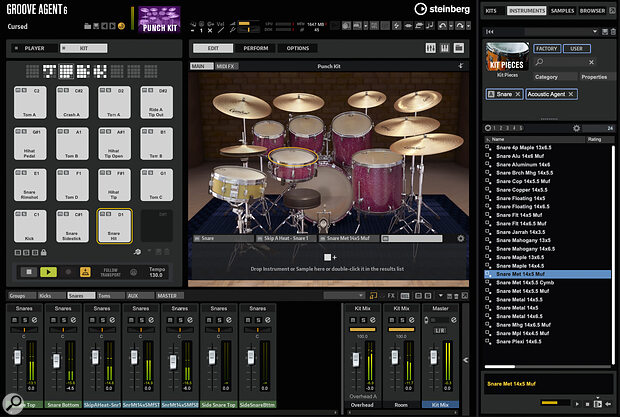620x417 pixels.
Task: Click the green play button
Action: click(48, 272)
